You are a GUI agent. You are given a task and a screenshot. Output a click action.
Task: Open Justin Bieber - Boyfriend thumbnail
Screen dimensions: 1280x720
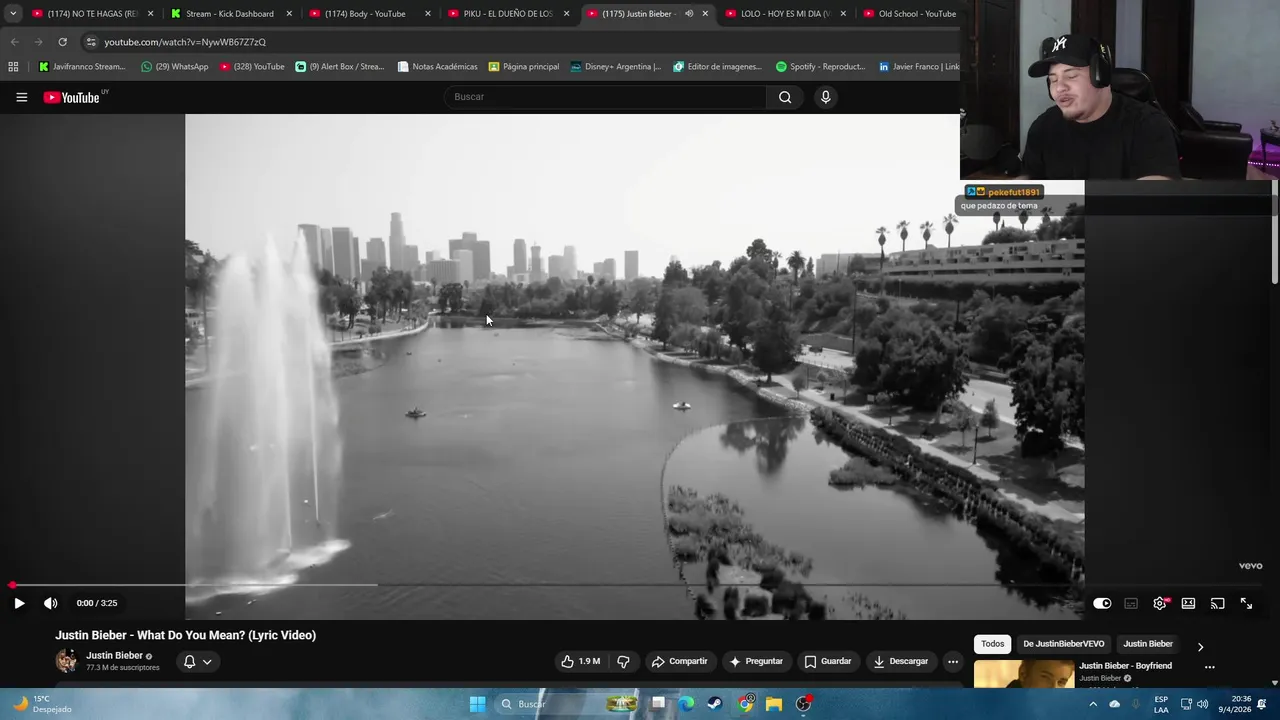pyautogui.click(x=1024, y=674)
